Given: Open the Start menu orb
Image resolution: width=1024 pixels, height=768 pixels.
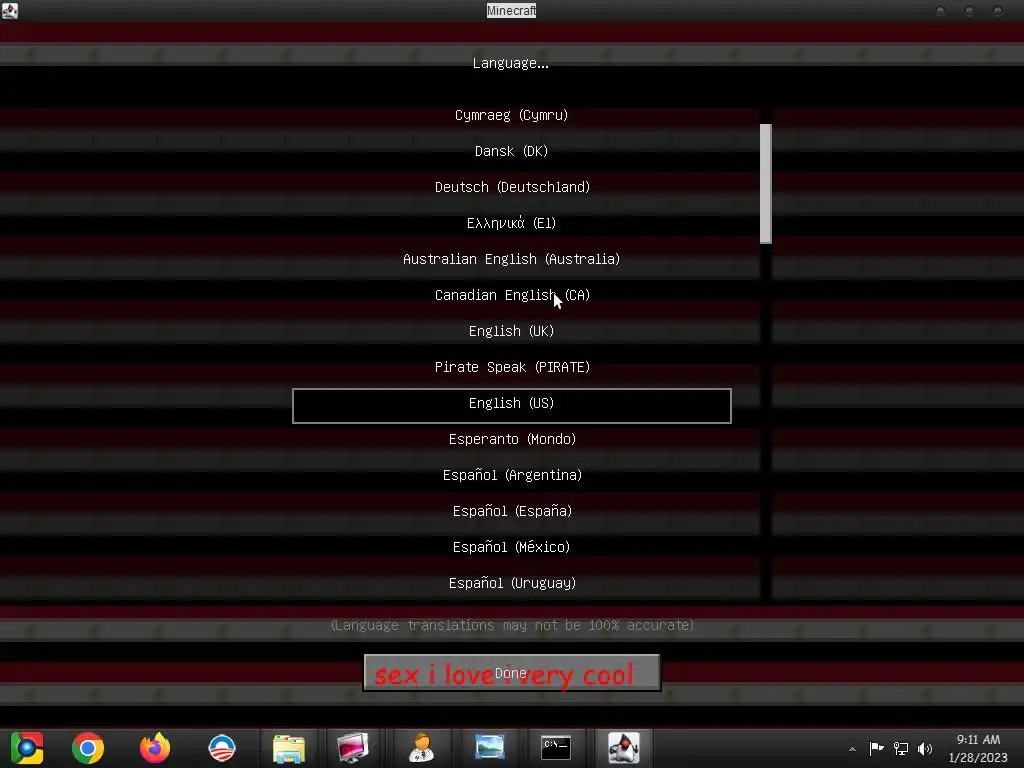Looking at the screenshot, I should 27,748.
